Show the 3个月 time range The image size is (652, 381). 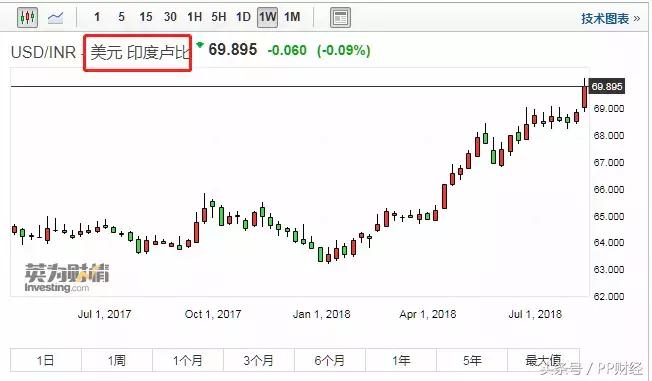pos(259,360)
